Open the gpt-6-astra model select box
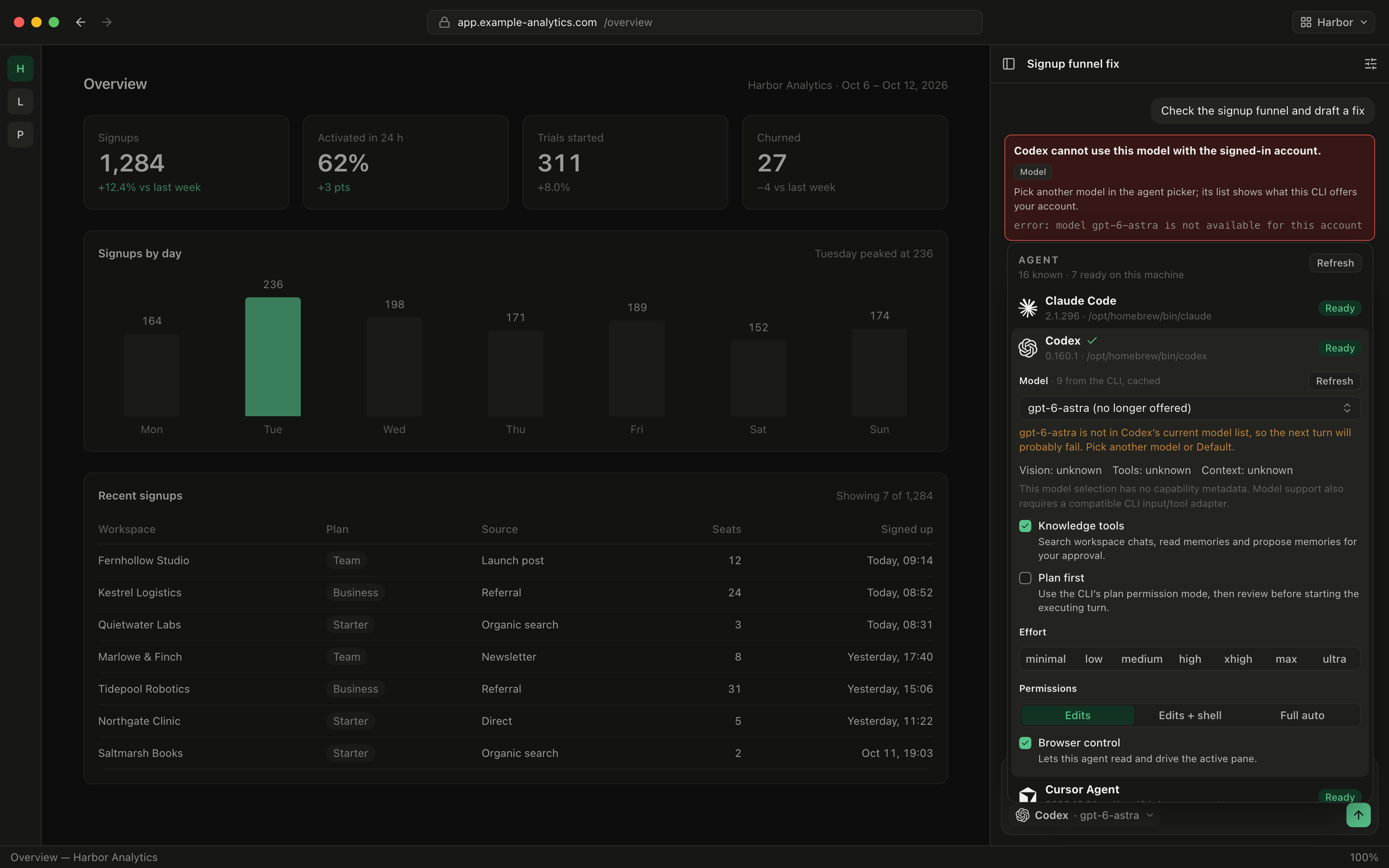This screenshot has height=868, width=1389. coord(1189,408)
